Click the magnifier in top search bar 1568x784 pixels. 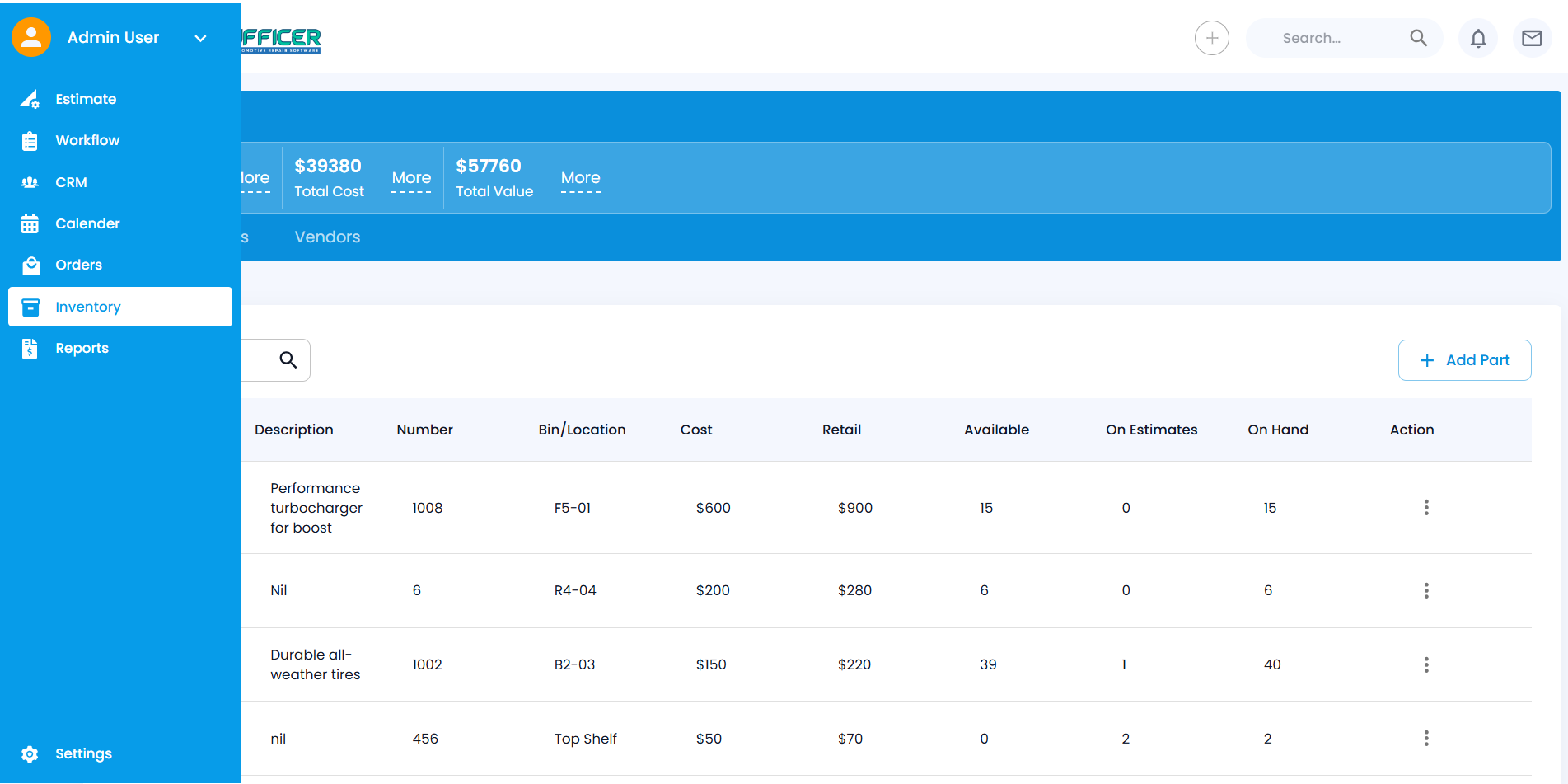click(1418, 38)
